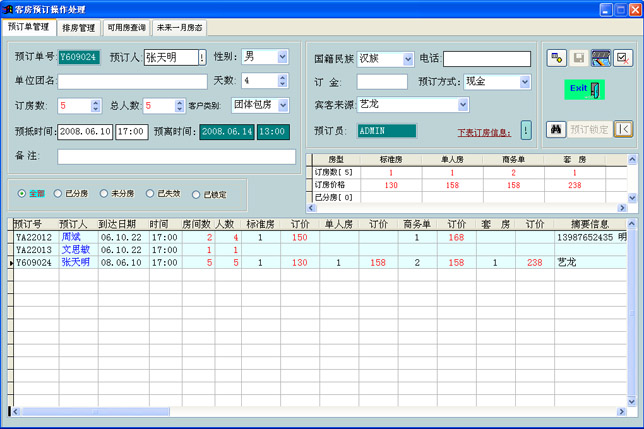
Task: Click the room arrangement icon beside save
Action: (601, 59)
